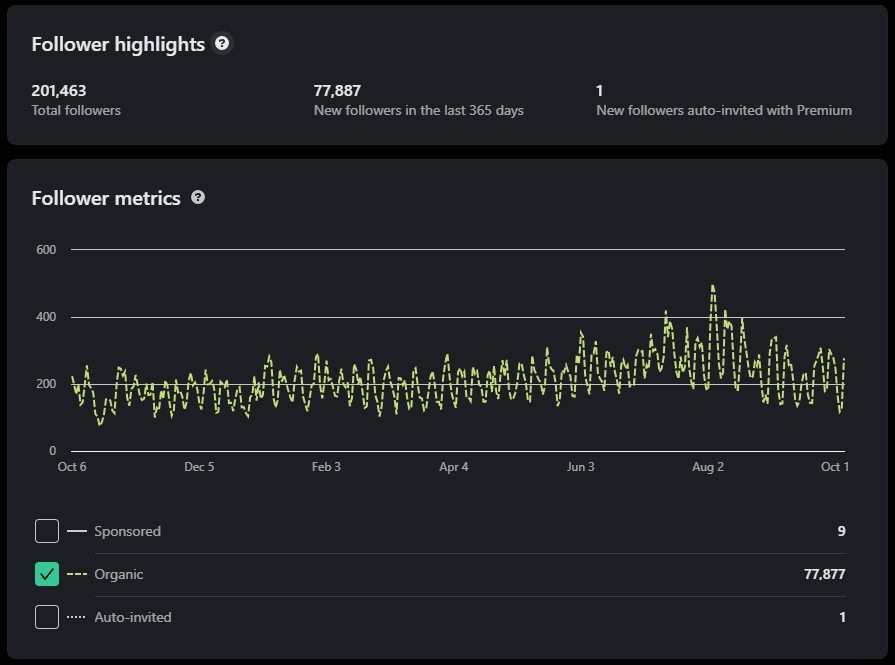Click the Jun 3 date on the chart axis
The image size is (895, 665).
pos(580,467)
